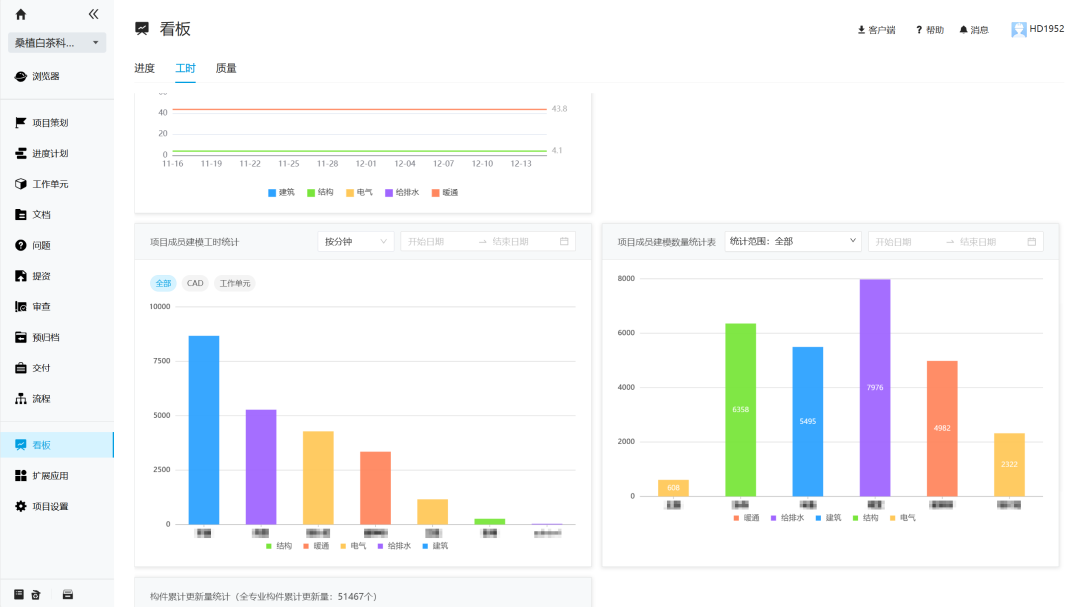
Task: Switch to the 进度 tab
Action: pos(145,68)
